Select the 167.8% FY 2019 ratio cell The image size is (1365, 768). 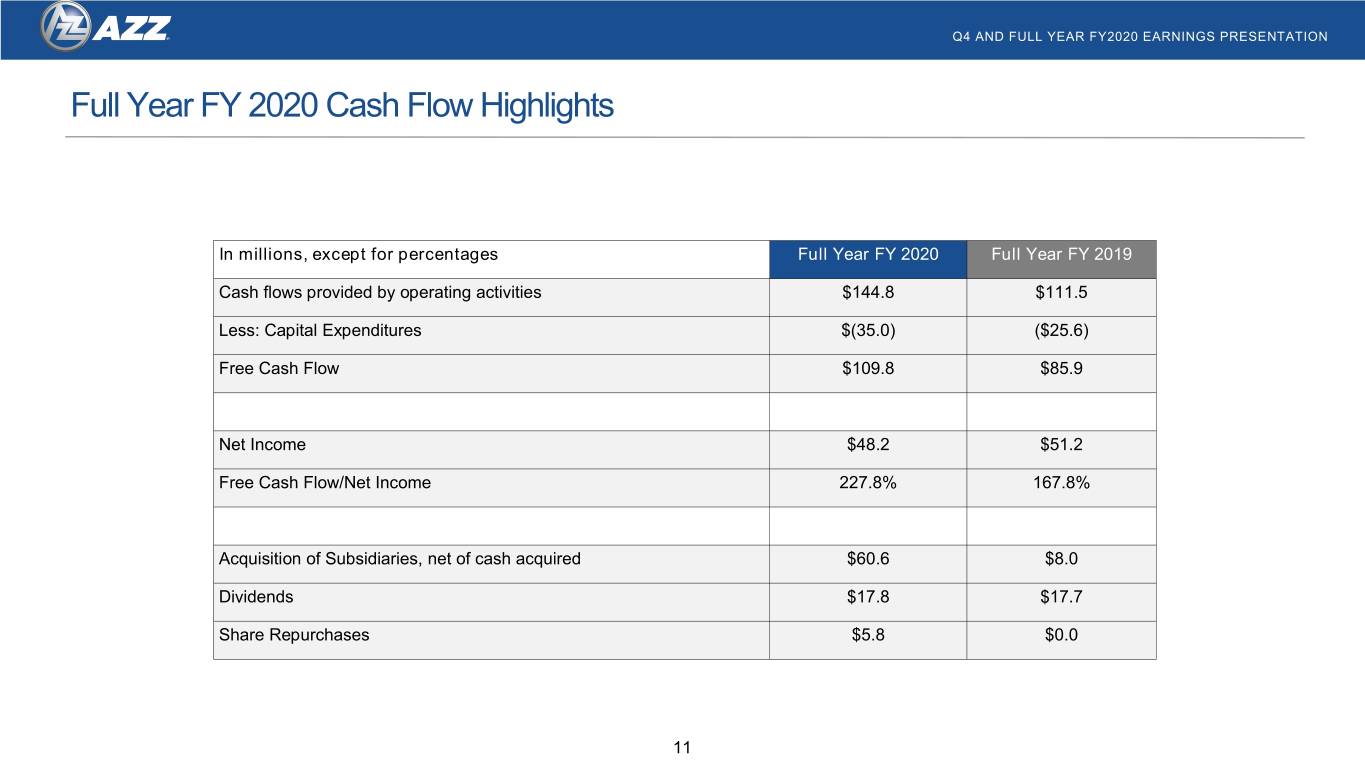[1062, 483]
